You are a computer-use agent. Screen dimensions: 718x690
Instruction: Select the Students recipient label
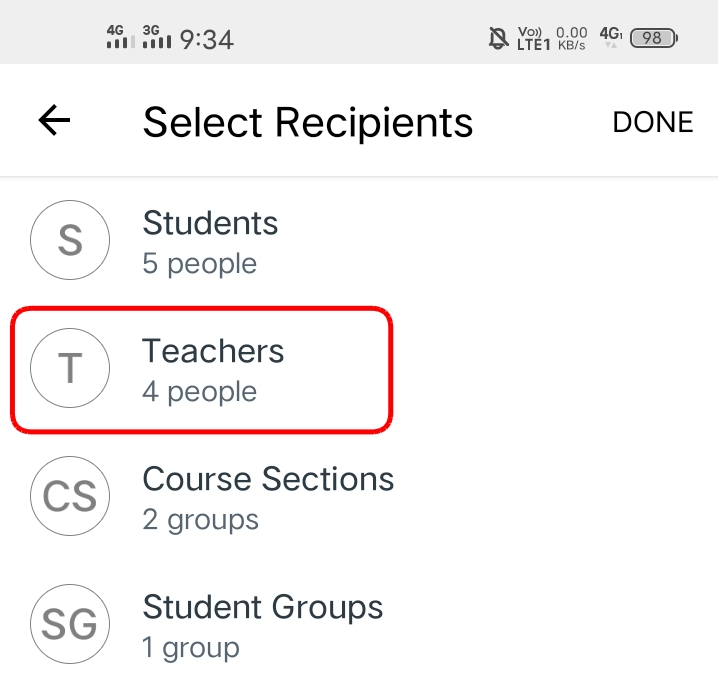(210, 222)
